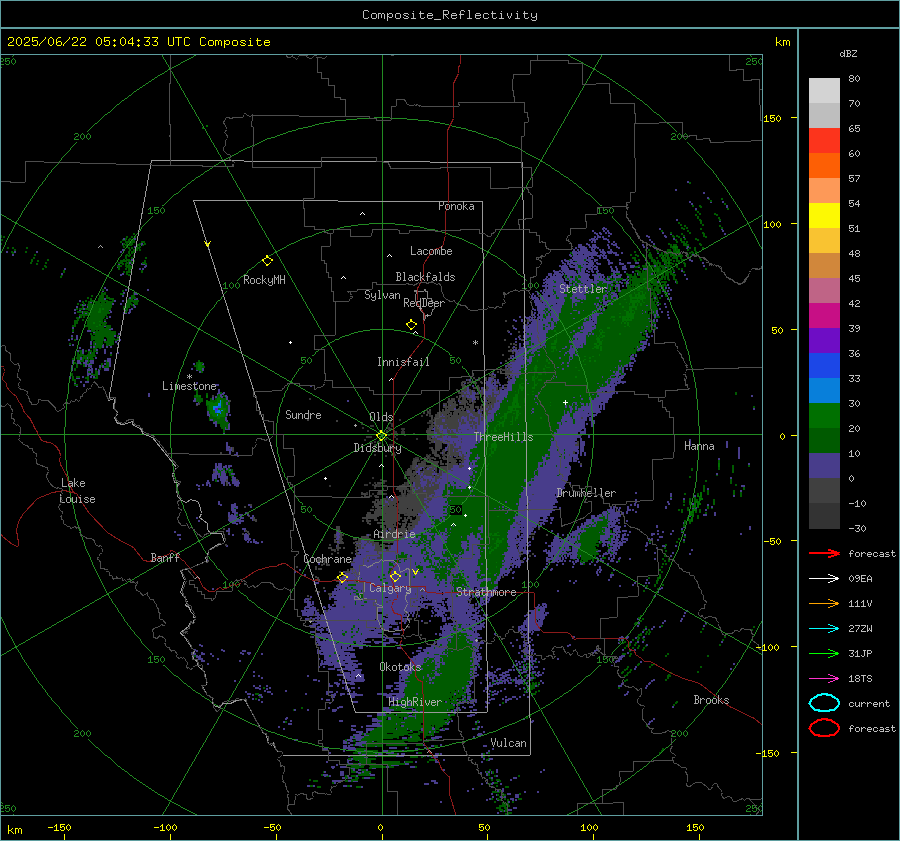Click yellow diamond marker above Calgary label

(395, 576)
